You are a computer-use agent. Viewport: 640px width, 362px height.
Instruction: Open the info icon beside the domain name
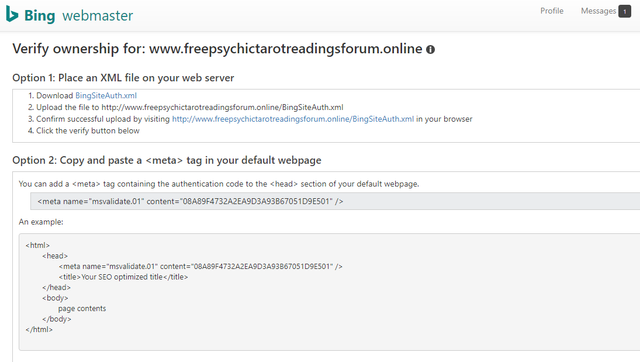click(x=431, y=49)
